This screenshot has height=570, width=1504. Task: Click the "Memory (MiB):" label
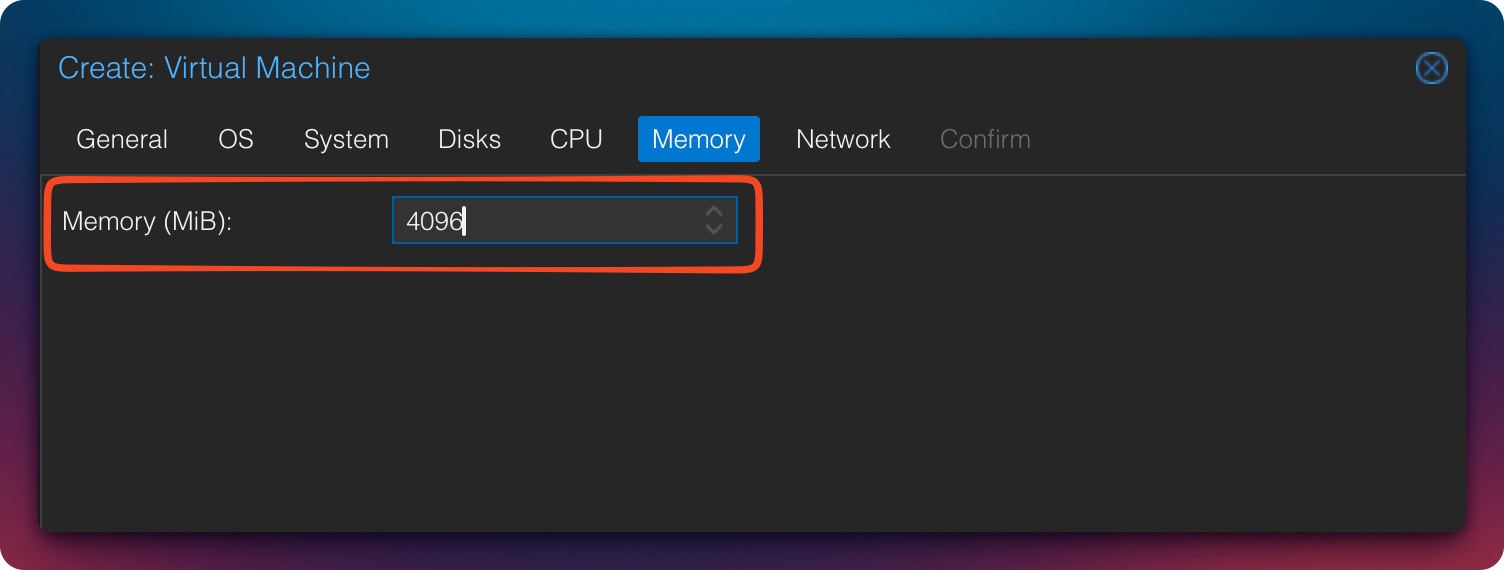pos(147,221)
